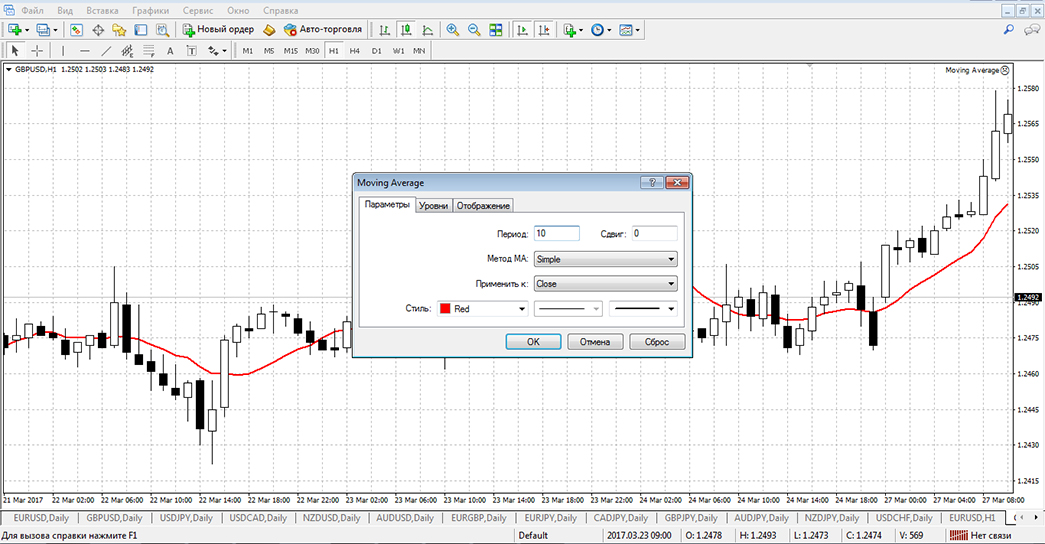Select the text label T tool
The image size is (1045, 544).
[x=191, y=51]
